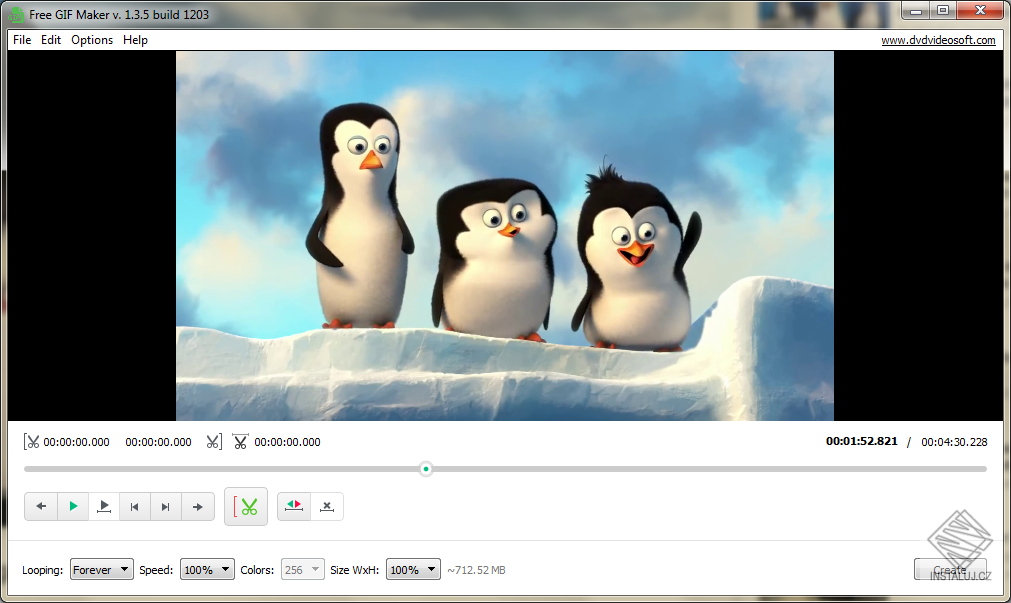Click the remove selection icon with the X
The image size is (1011, 603).
(326, 506)
